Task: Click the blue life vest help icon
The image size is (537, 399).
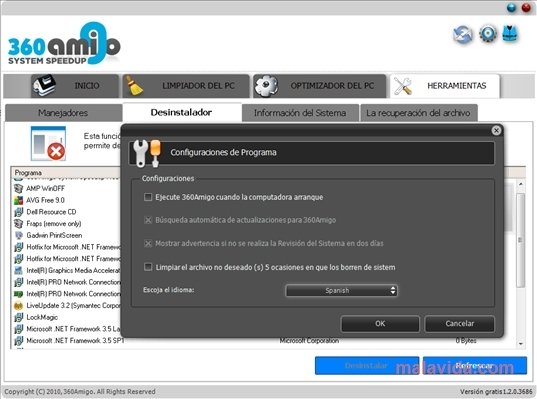Action: (x=510, y=34)
